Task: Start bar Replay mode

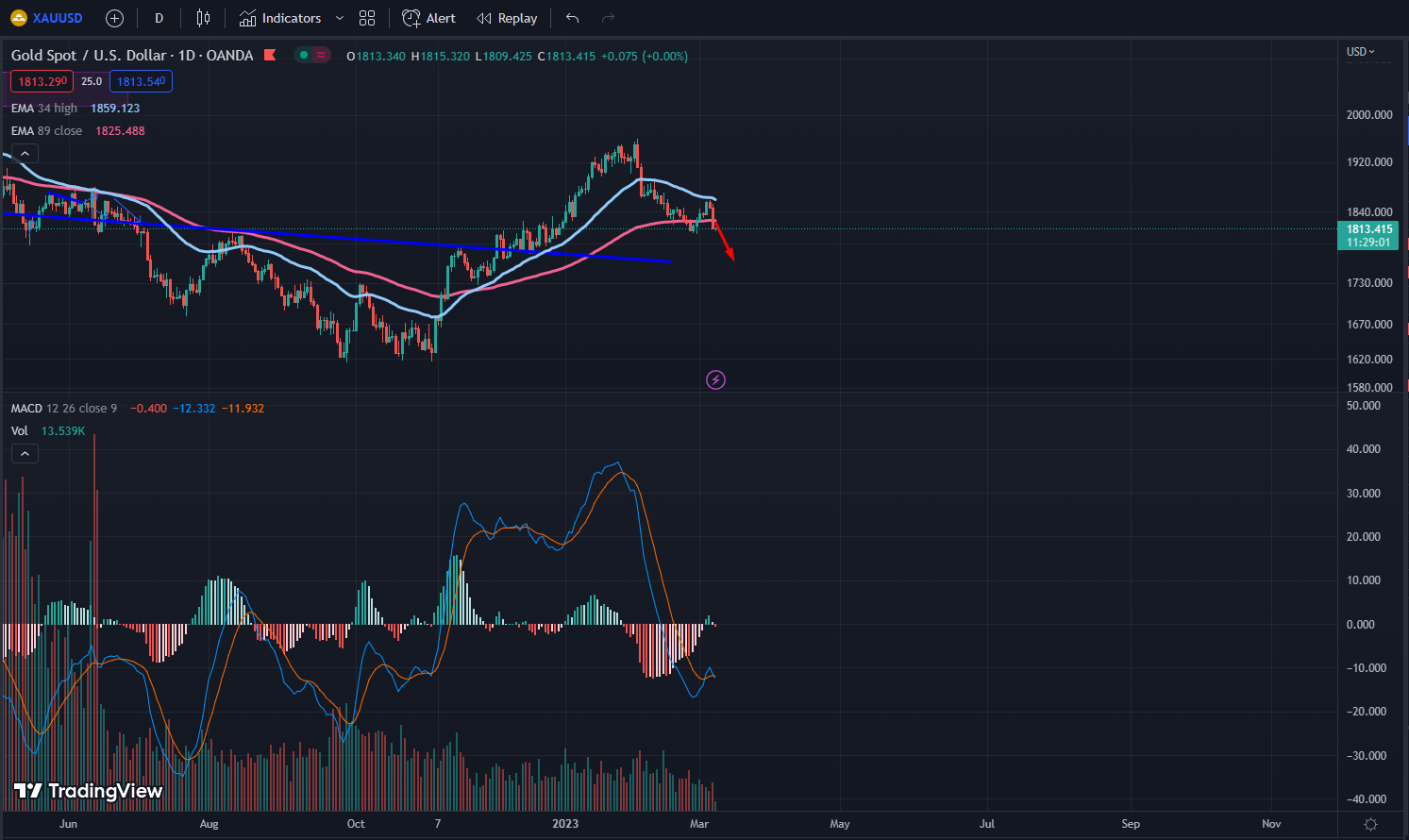Action: click(507, 17)
